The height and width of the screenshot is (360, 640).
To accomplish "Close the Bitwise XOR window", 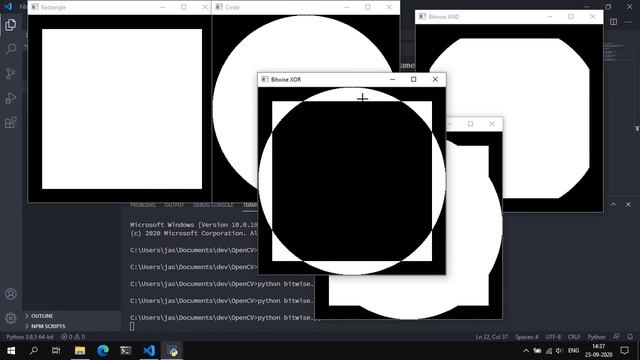I will (435, 79).
